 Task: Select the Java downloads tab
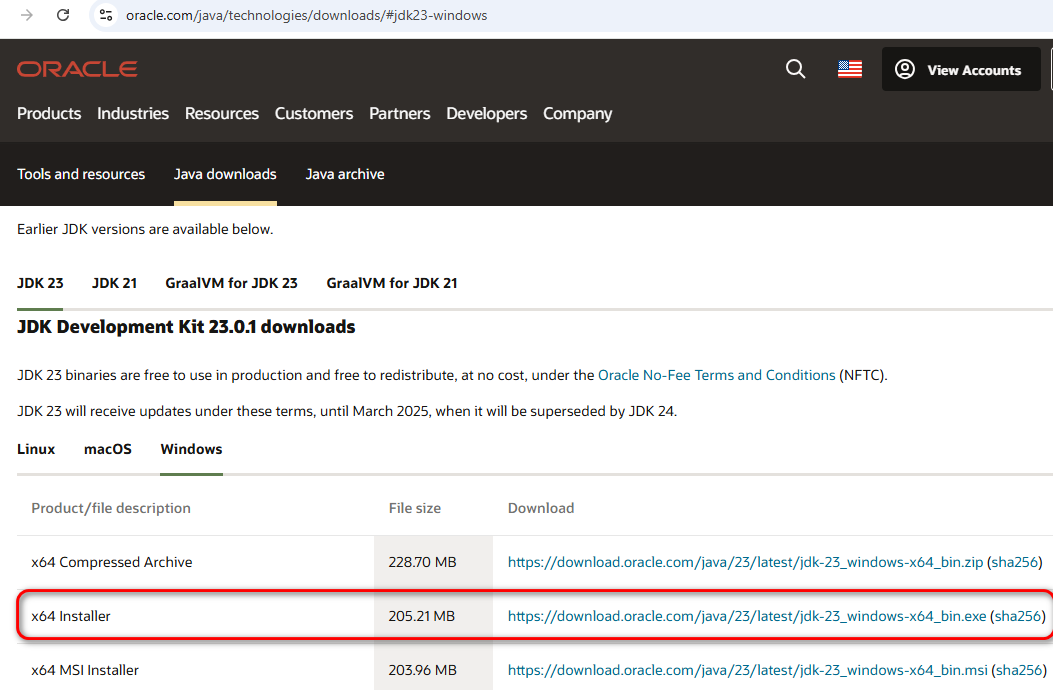pyautogui.click(x=225, y=174)
